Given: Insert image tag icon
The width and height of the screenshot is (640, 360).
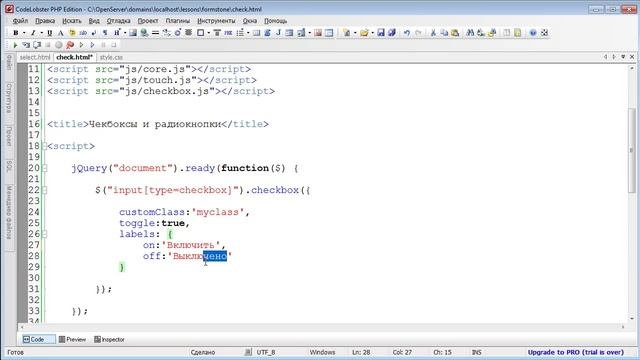Looking at the screenshot, I should (133, 33).
